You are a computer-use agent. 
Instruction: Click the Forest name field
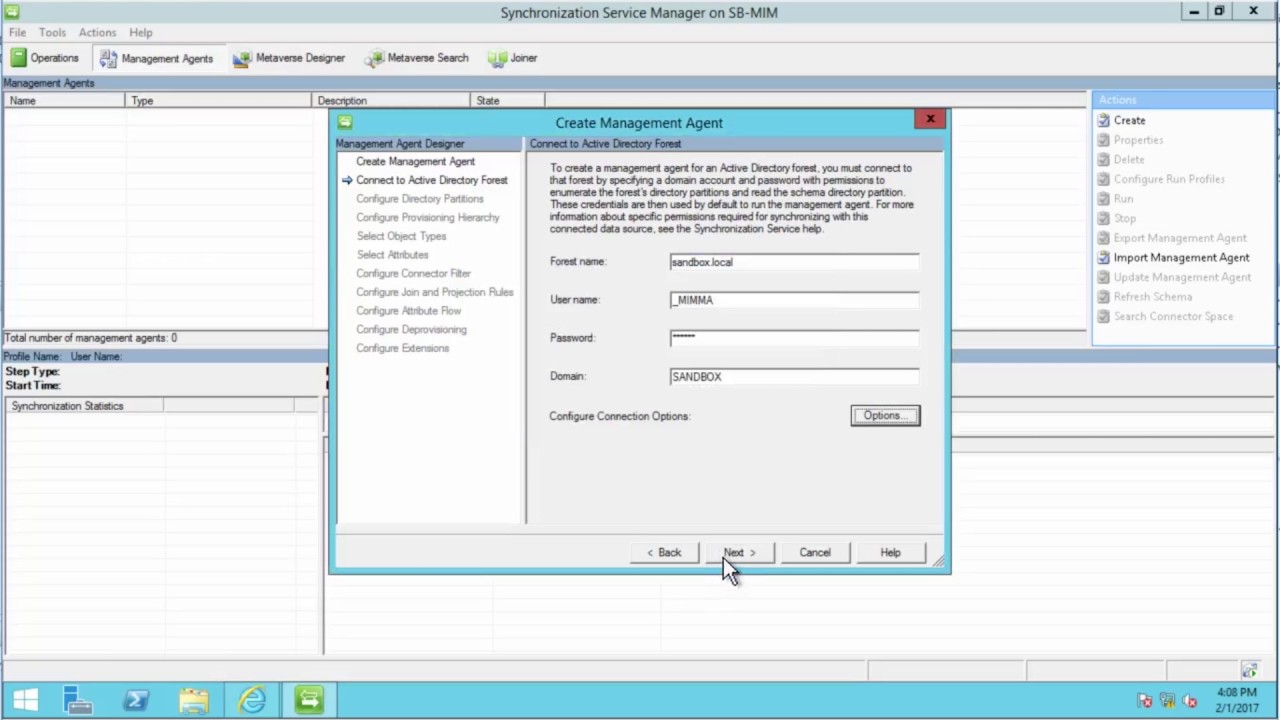coord(794,262)
